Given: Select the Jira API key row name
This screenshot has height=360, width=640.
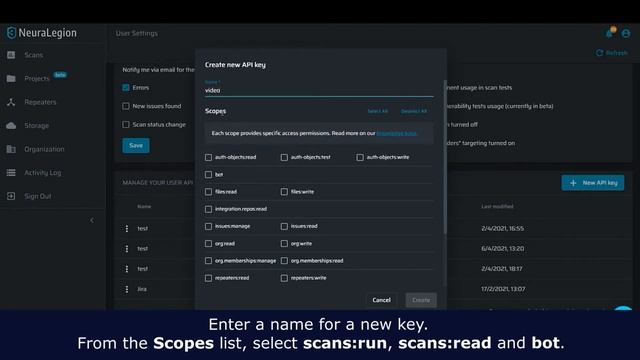Looking at the screenshot, I should pos(142,289).
